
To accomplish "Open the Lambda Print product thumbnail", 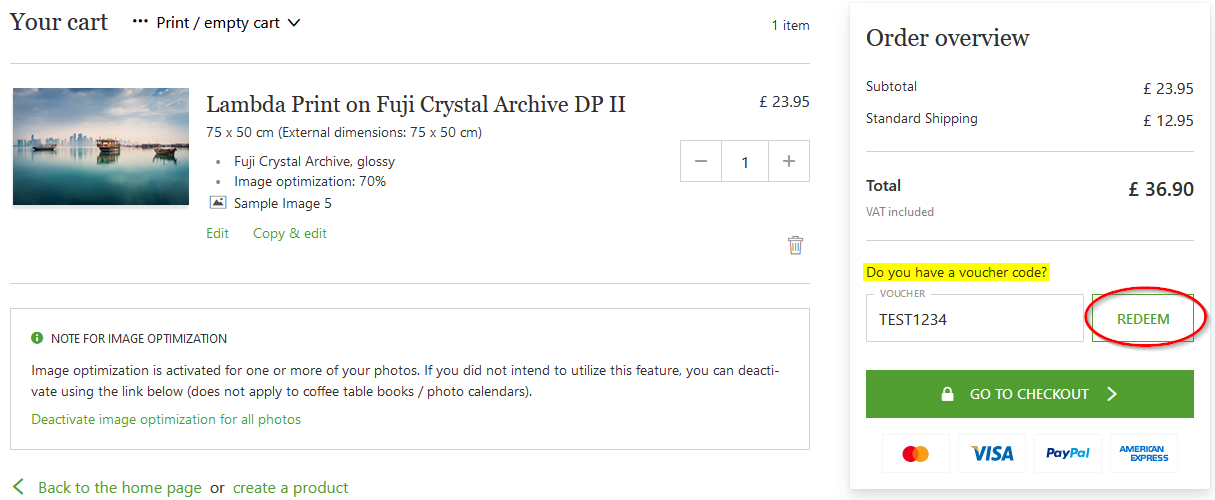I will tap(101, 146).
